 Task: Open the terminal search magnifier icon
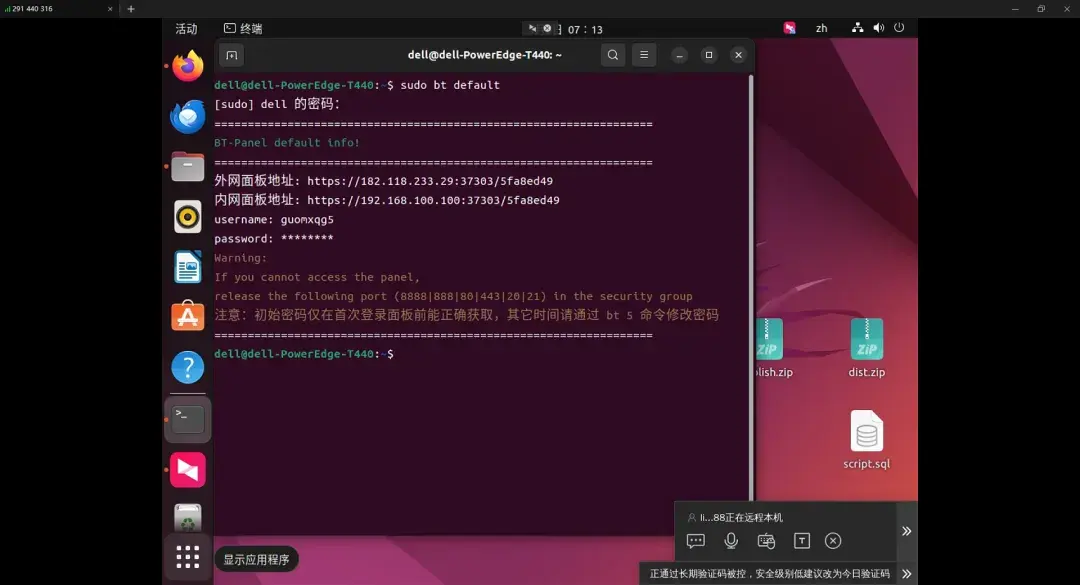pos(612,55)
